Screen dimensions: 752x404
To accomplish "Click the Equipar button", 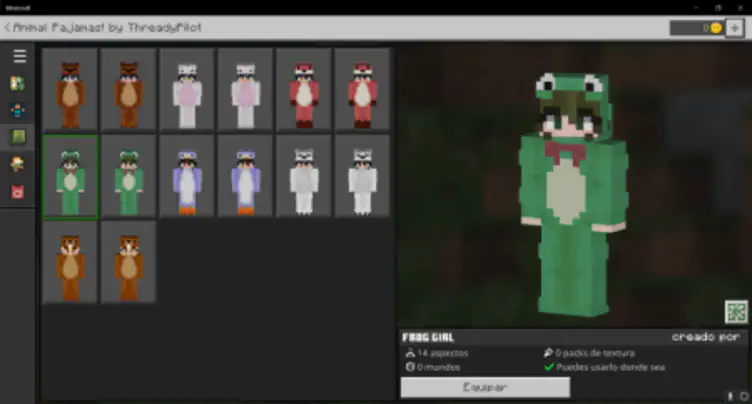I will pos(485,387).
